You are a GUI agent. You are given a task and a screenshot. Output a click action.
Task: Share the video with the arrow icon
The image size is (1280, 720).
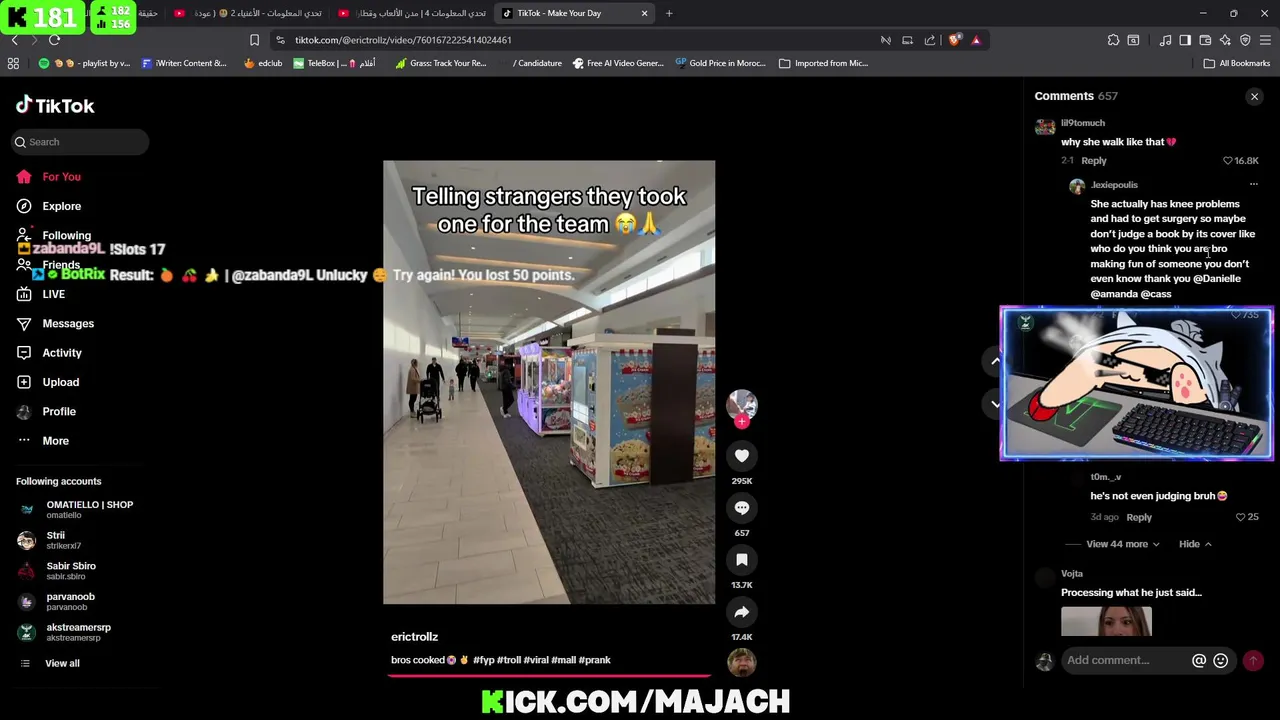point(742,612)
